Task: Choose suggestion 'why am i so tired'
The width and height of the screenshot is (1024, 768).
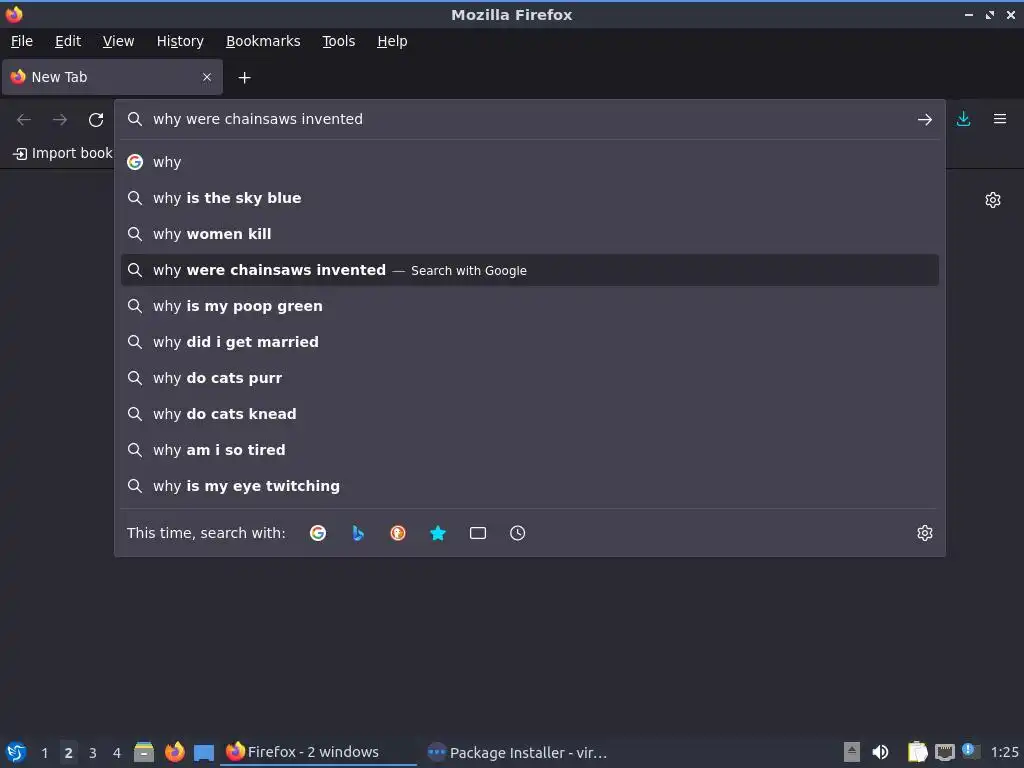Action: click(530, 449)
